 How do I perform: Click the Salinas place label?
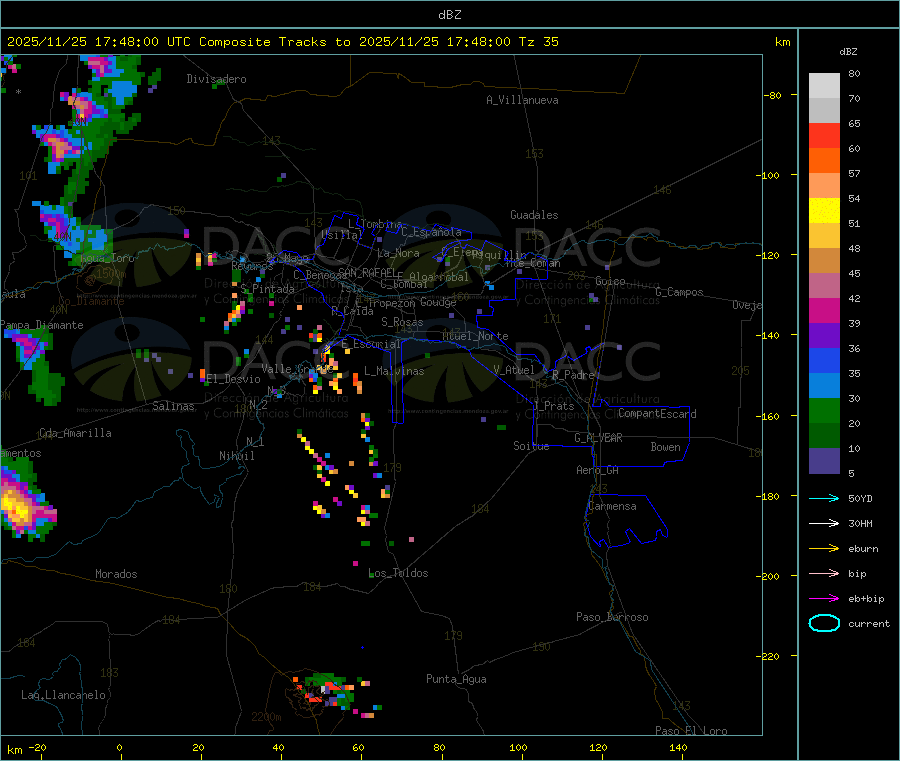click(x=173, y=406)
